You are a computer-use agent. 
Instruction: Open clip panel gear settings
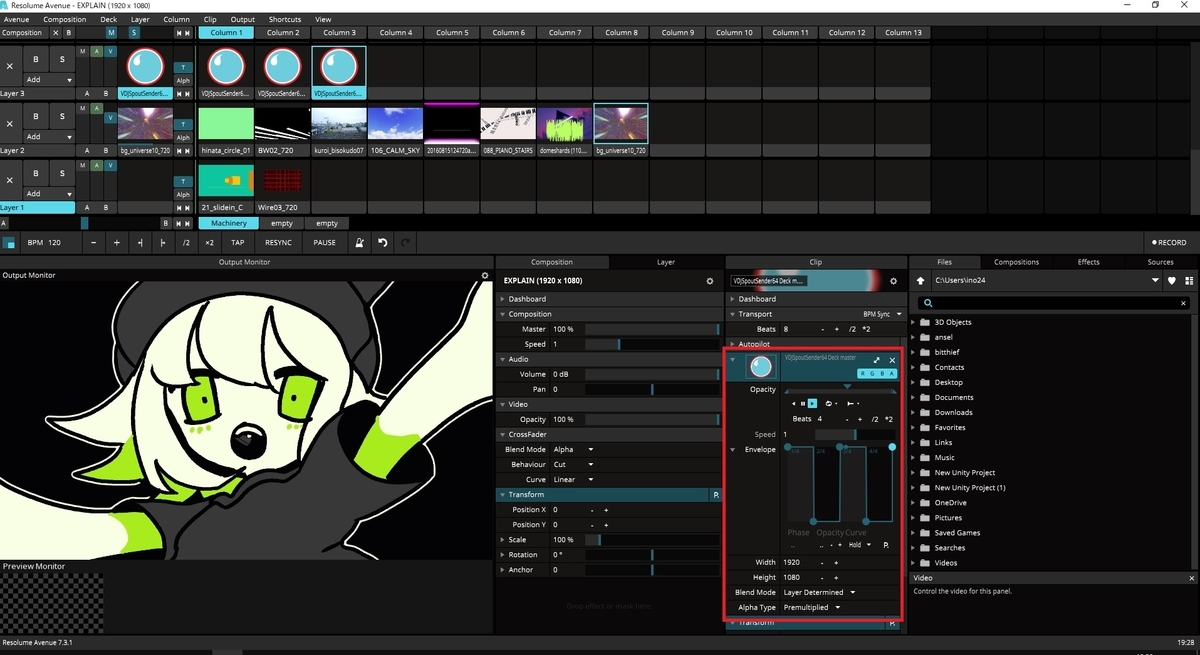(x=893, y=281)
